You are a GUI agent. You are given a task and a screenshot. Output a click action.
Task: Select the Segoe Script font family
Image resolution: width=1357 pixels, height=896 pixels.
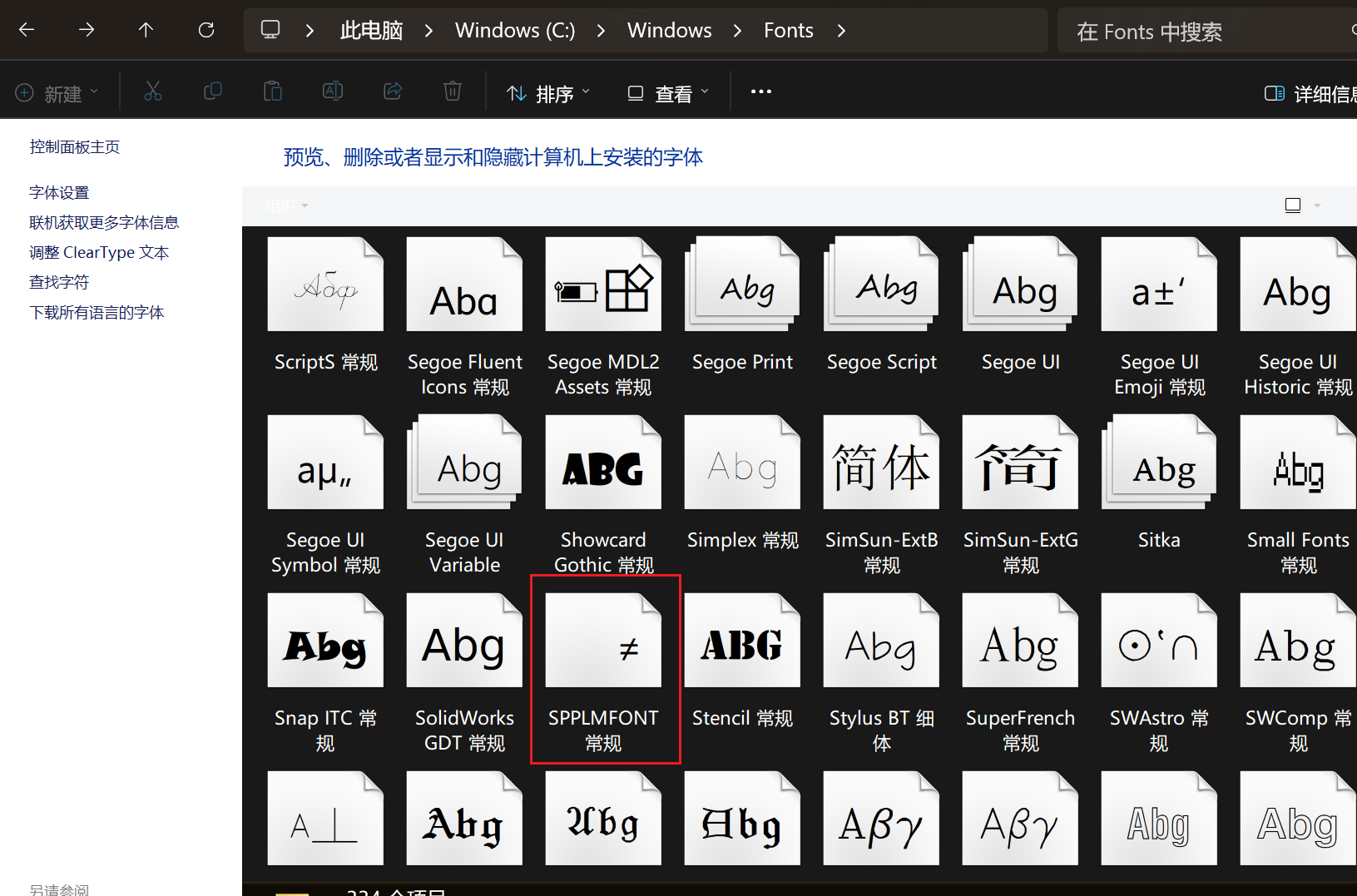coord(881,305)
